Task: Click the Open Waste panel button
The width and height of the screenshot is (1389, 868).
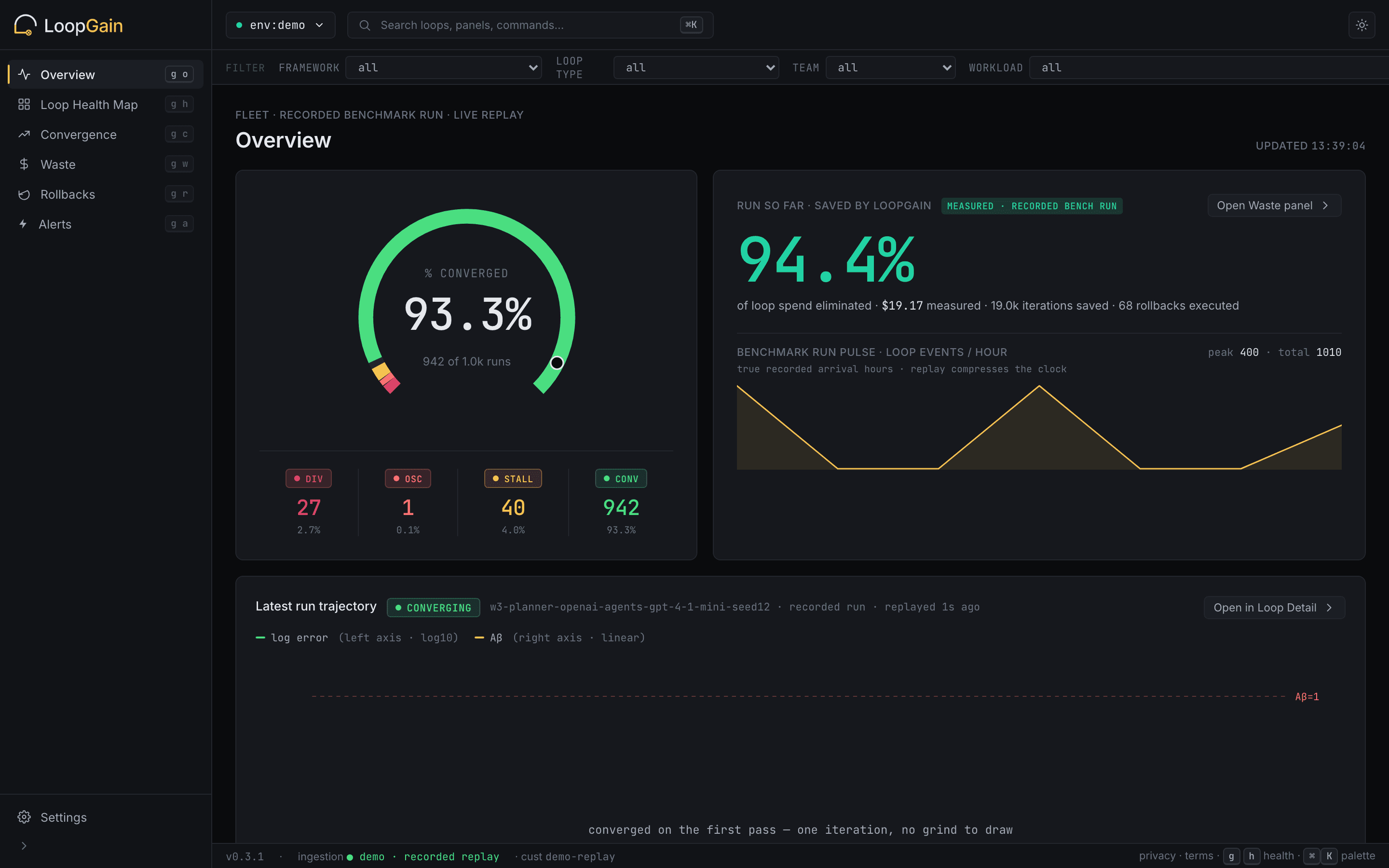Action: tap(1274, 205)
